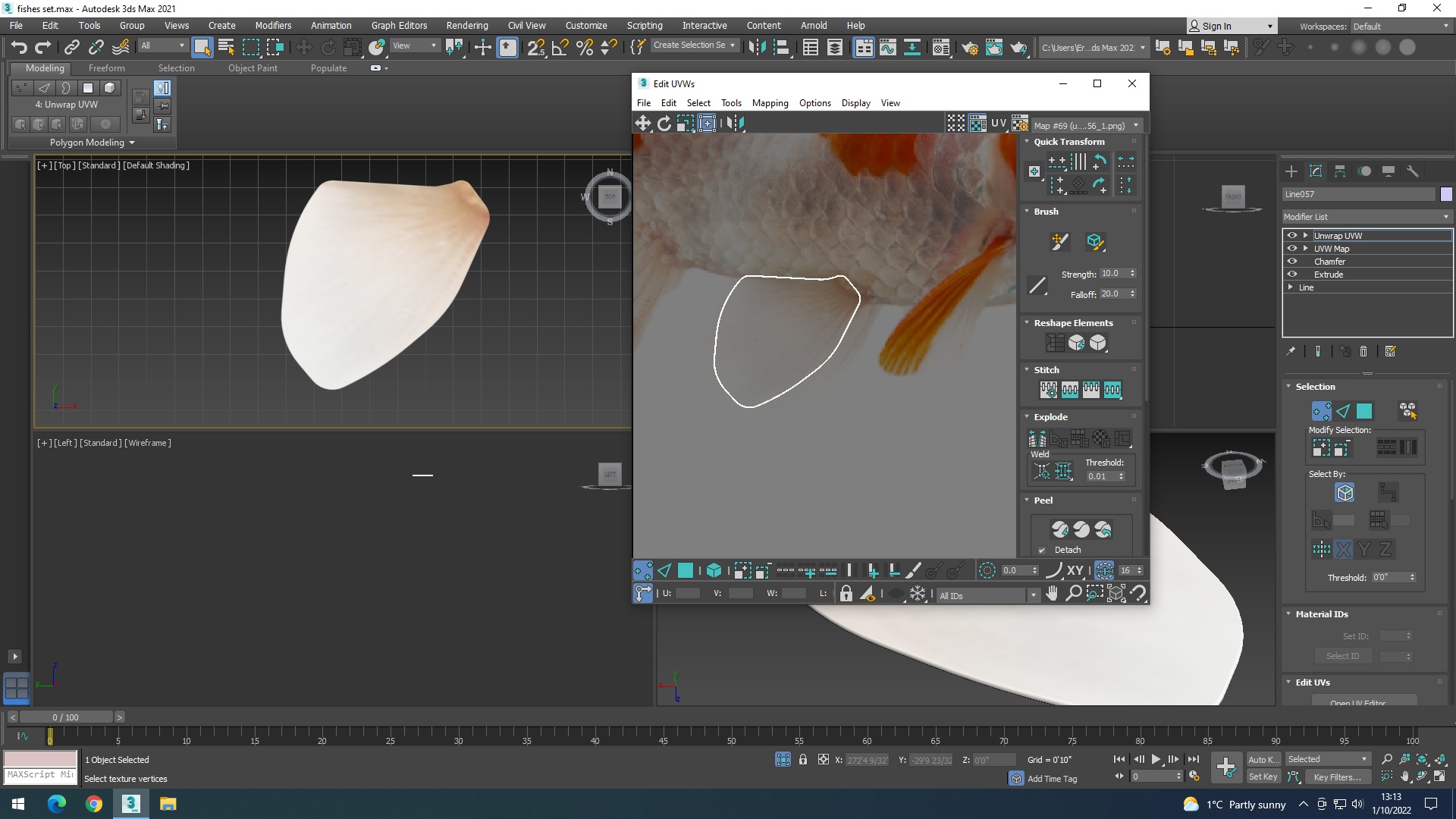Select Polygon selection mode in Selection rollout
Screen dimensions: 1456x819
click(1364, 411)
